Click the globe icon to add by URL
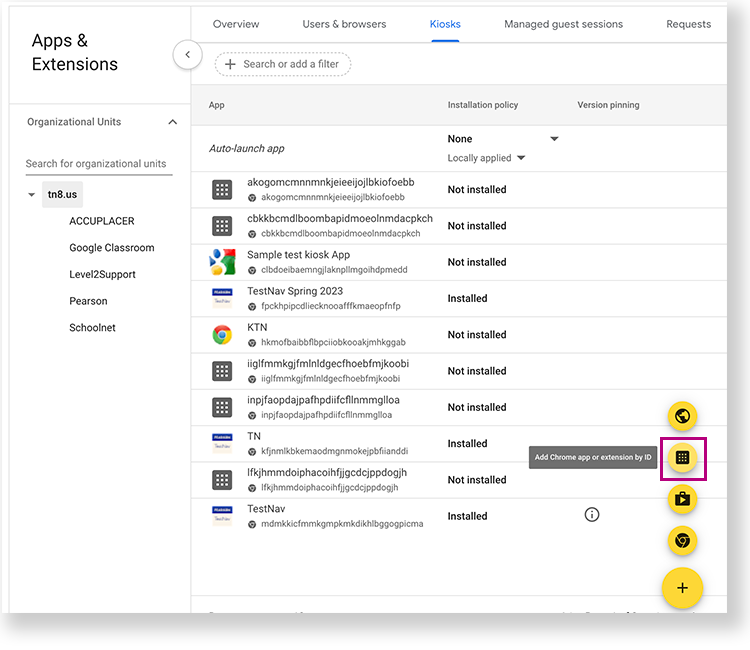This screenshot has width=750, height=650. 682,416
